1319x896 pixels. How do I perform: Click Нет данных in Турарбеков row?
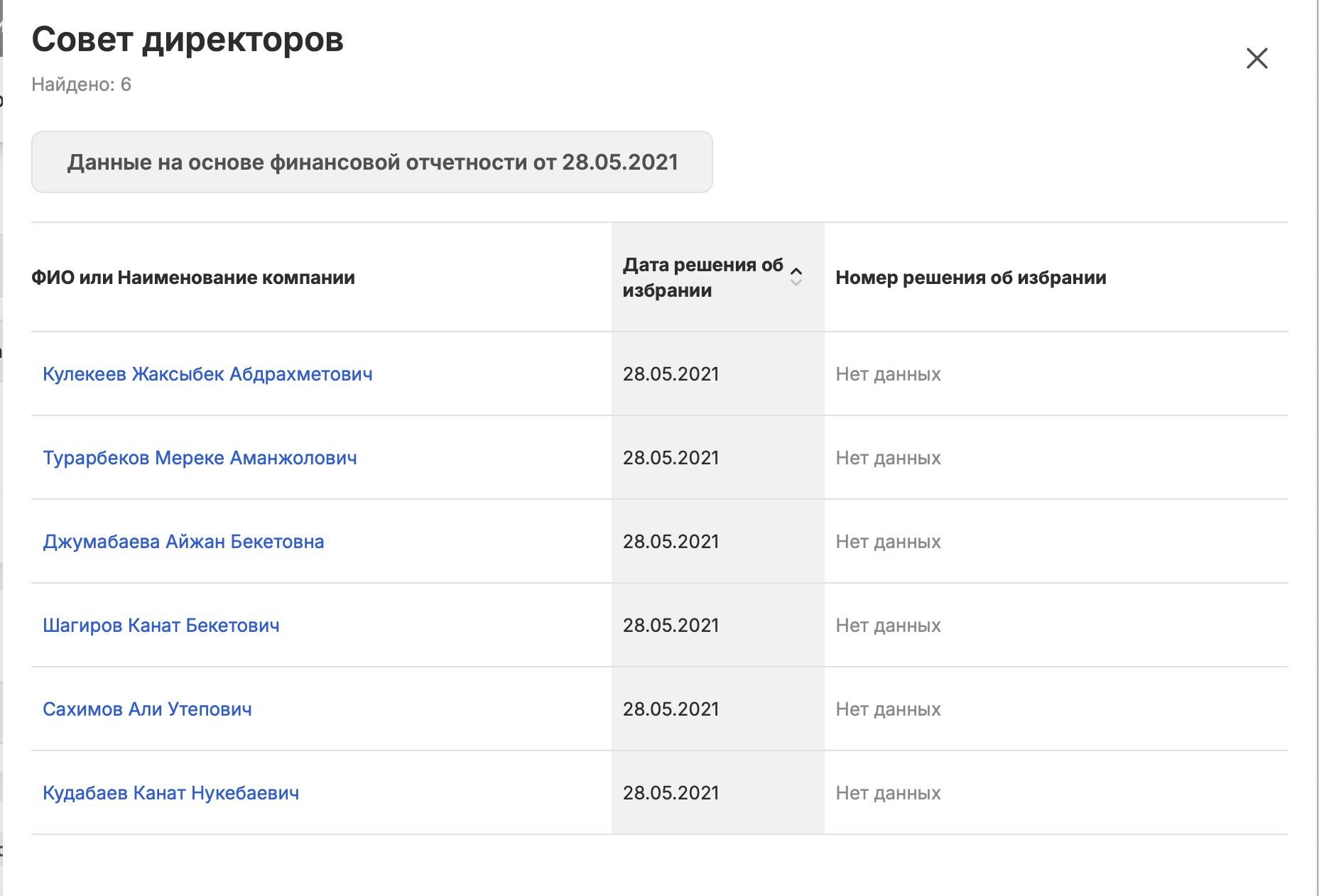[x=888, y=458]
